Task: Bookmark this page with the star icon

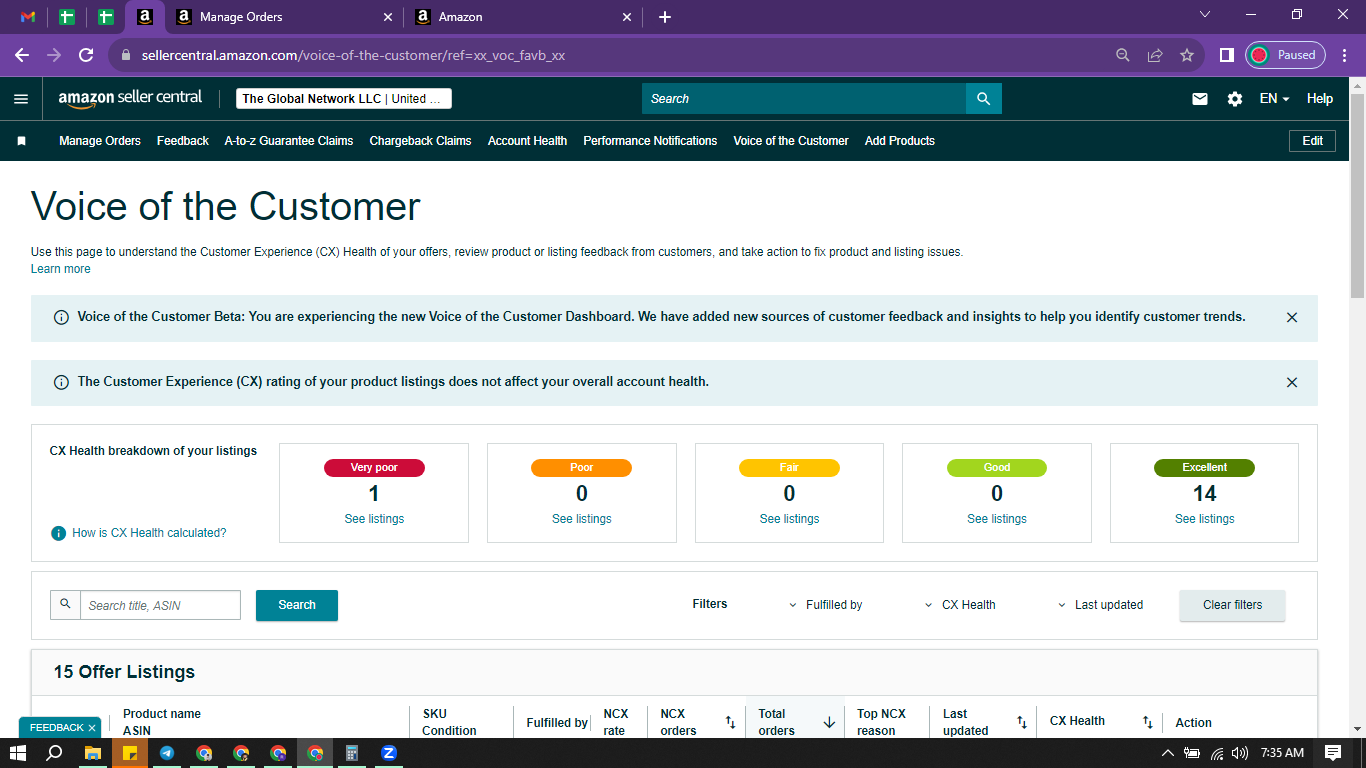Action: [x=1187, y=55]
